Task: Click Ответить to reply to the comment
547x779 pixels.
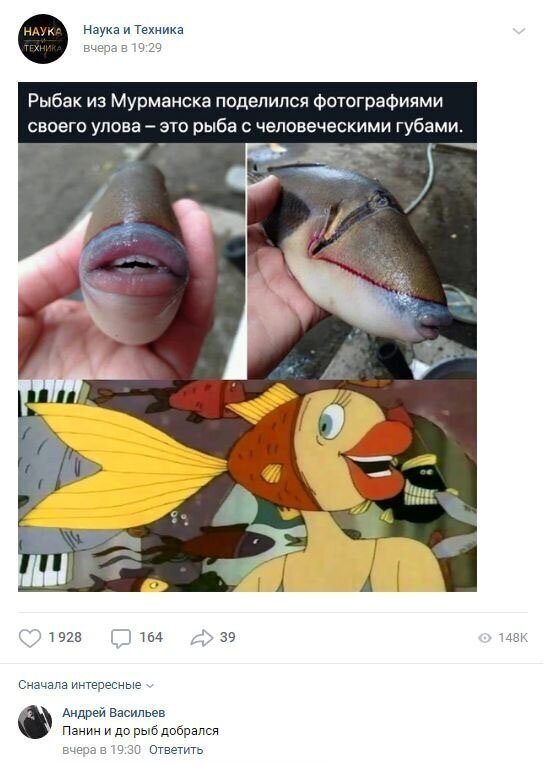Action: tap(176, 749)
